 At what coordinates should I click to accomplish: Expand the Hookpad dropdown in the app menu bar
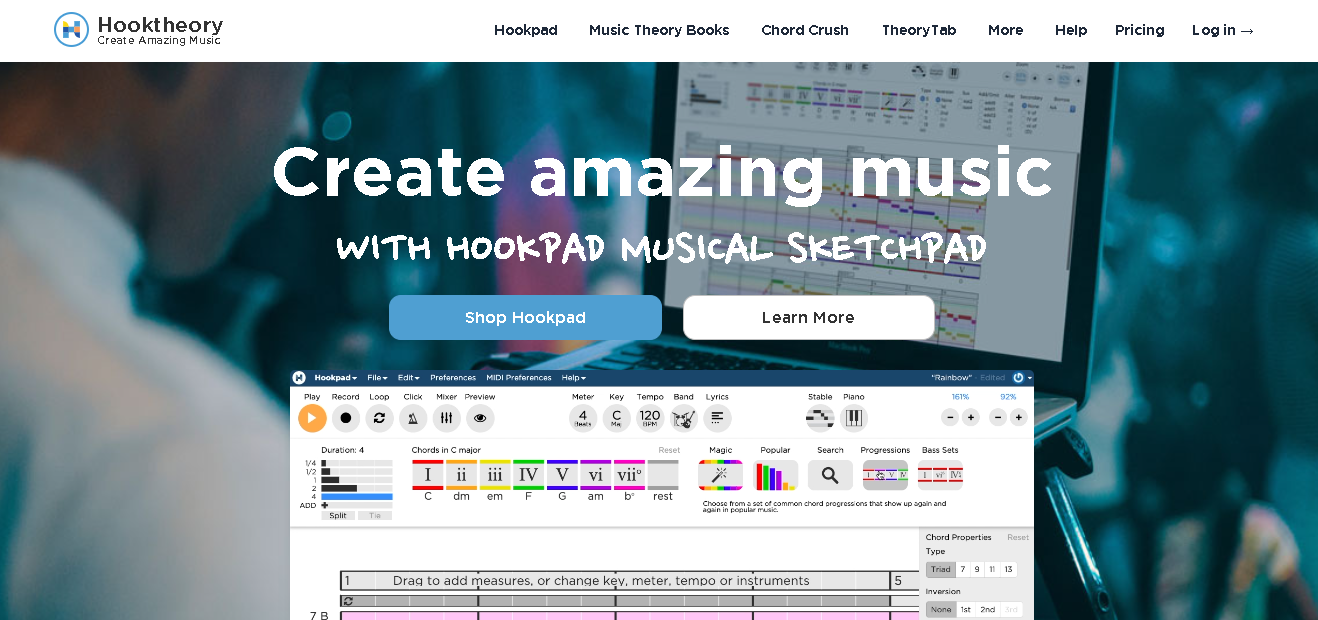coord(336,378)
